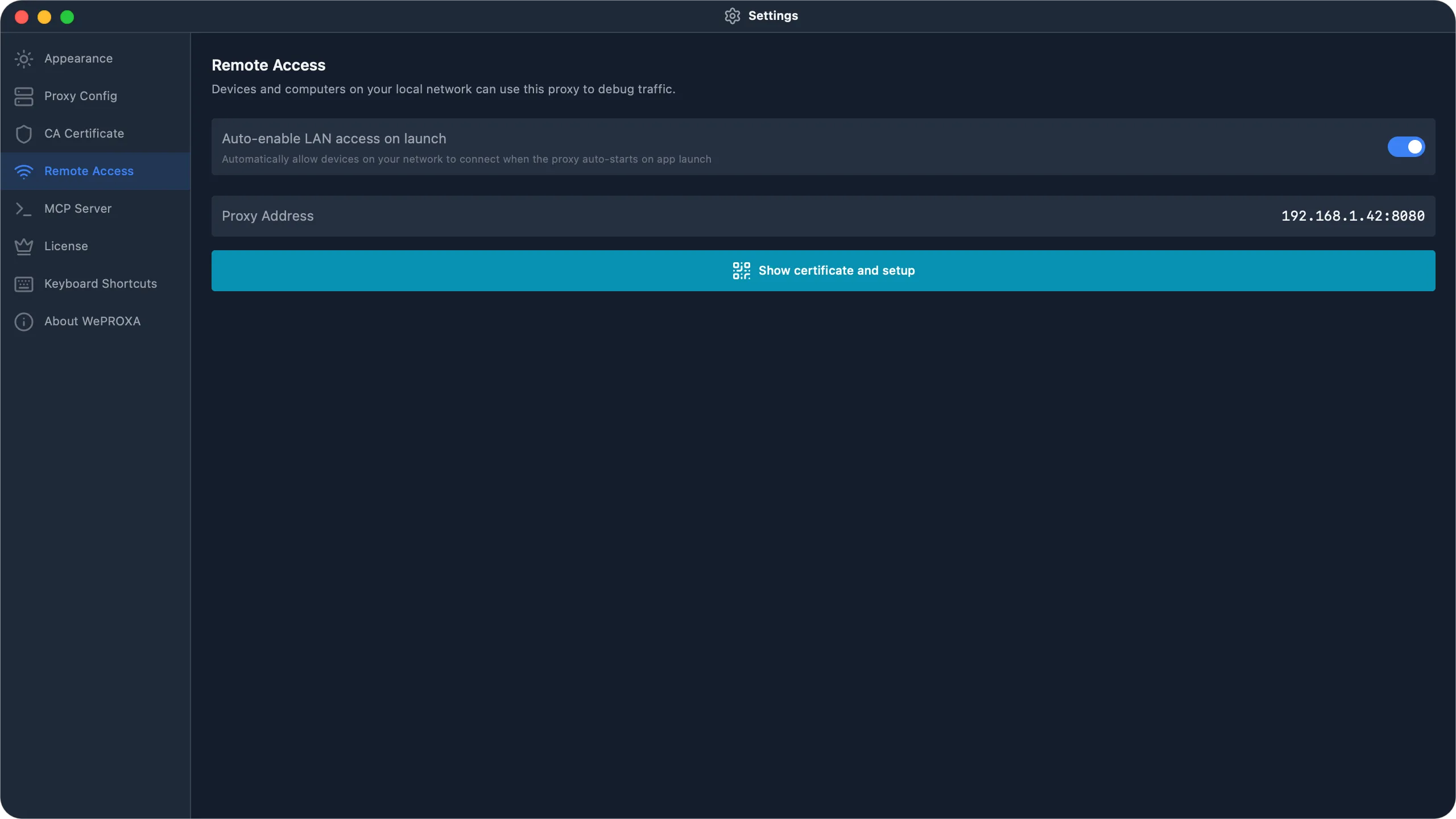Click the proxy address 192.168.1.42:8080 value
Screen dimensions: 1456x819
tap(1353, 216)
